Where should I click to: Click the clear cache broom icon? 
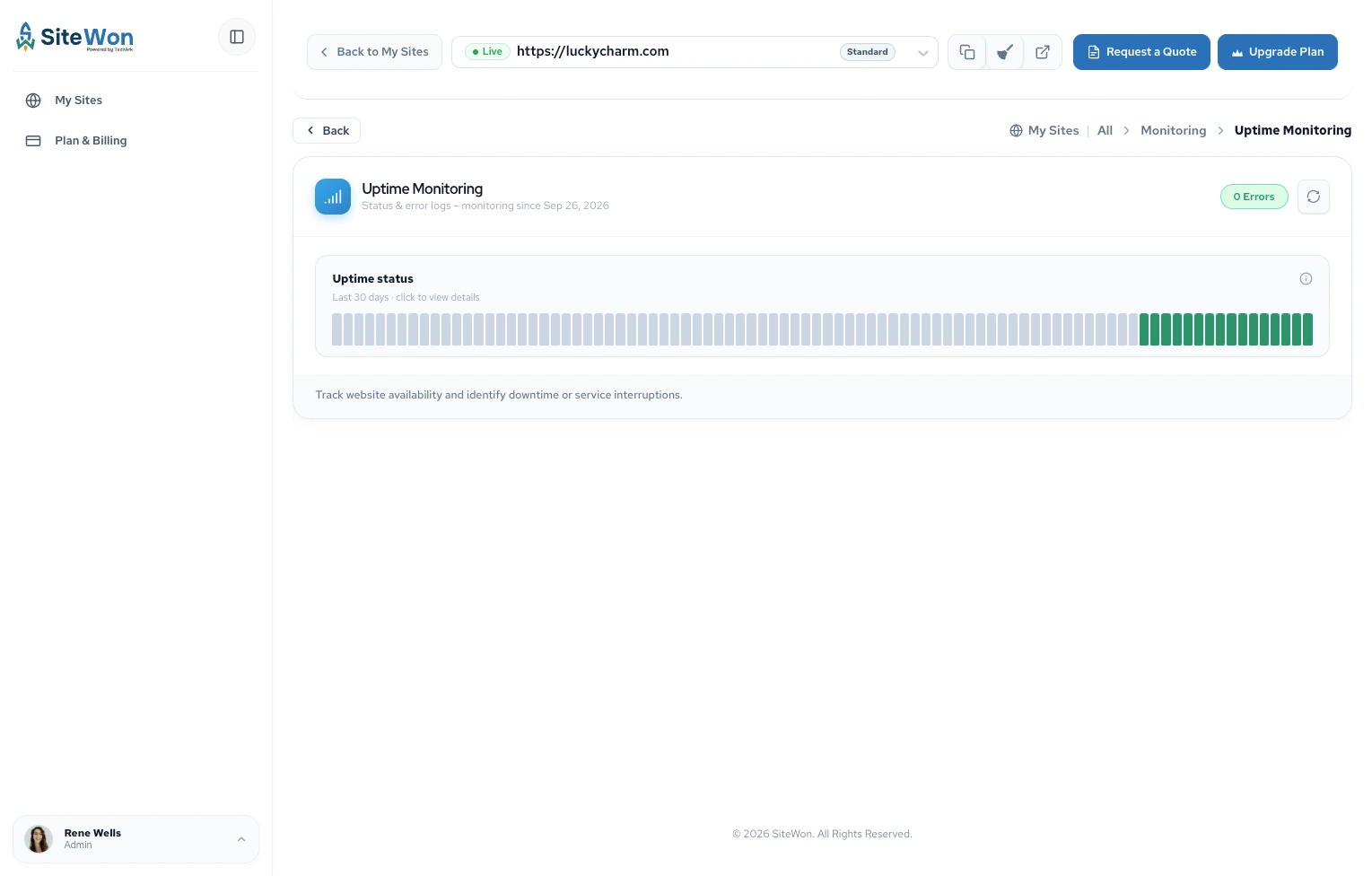[x=1005, y=52]
